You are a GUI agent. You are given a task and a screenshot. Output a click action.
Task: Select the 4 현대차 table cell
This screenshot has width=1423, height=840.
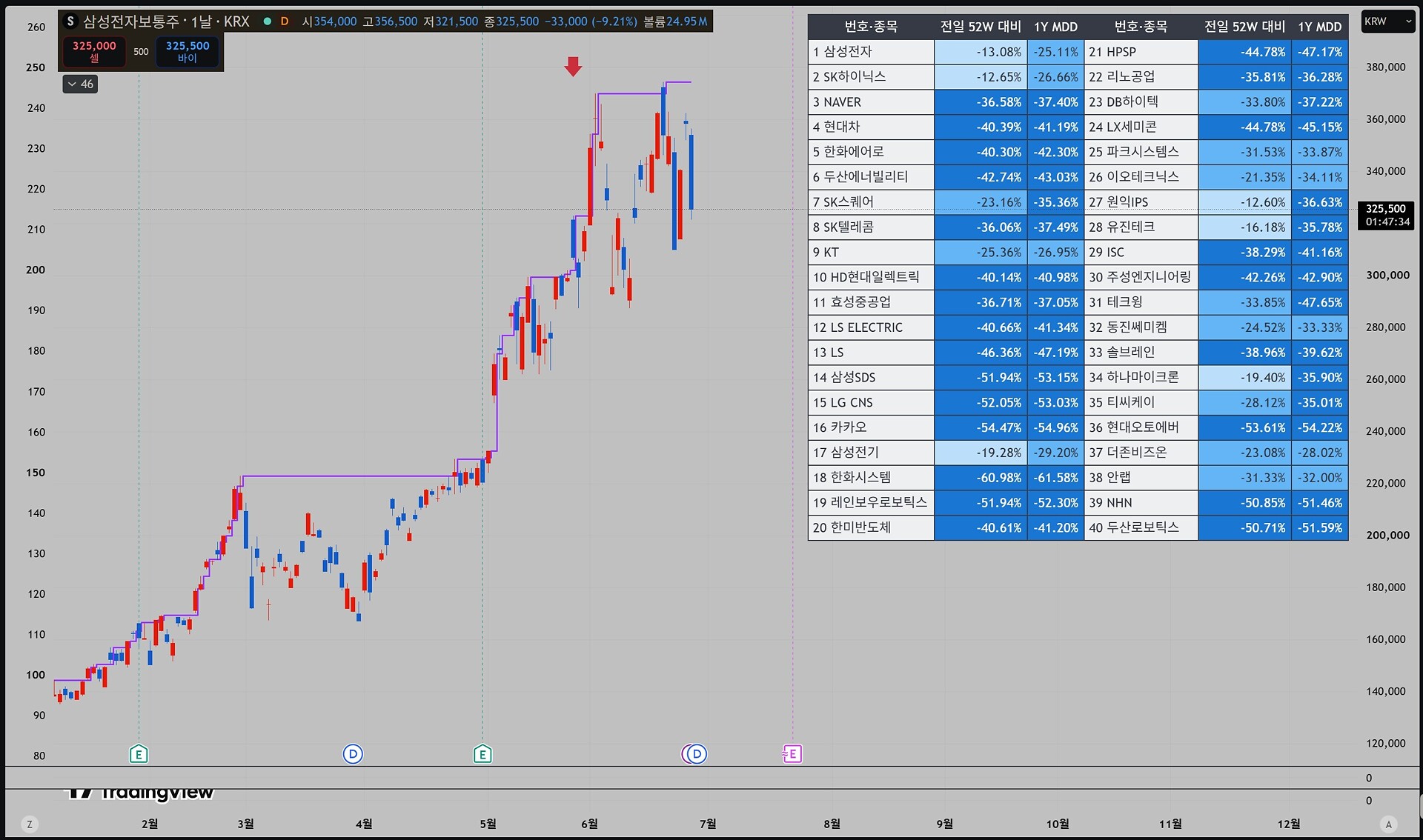(x=871, y=127)
